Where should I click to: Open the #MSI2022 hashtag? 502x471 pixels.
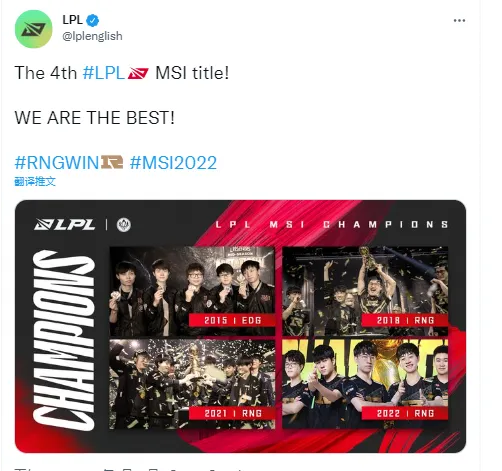click(173, 163)
